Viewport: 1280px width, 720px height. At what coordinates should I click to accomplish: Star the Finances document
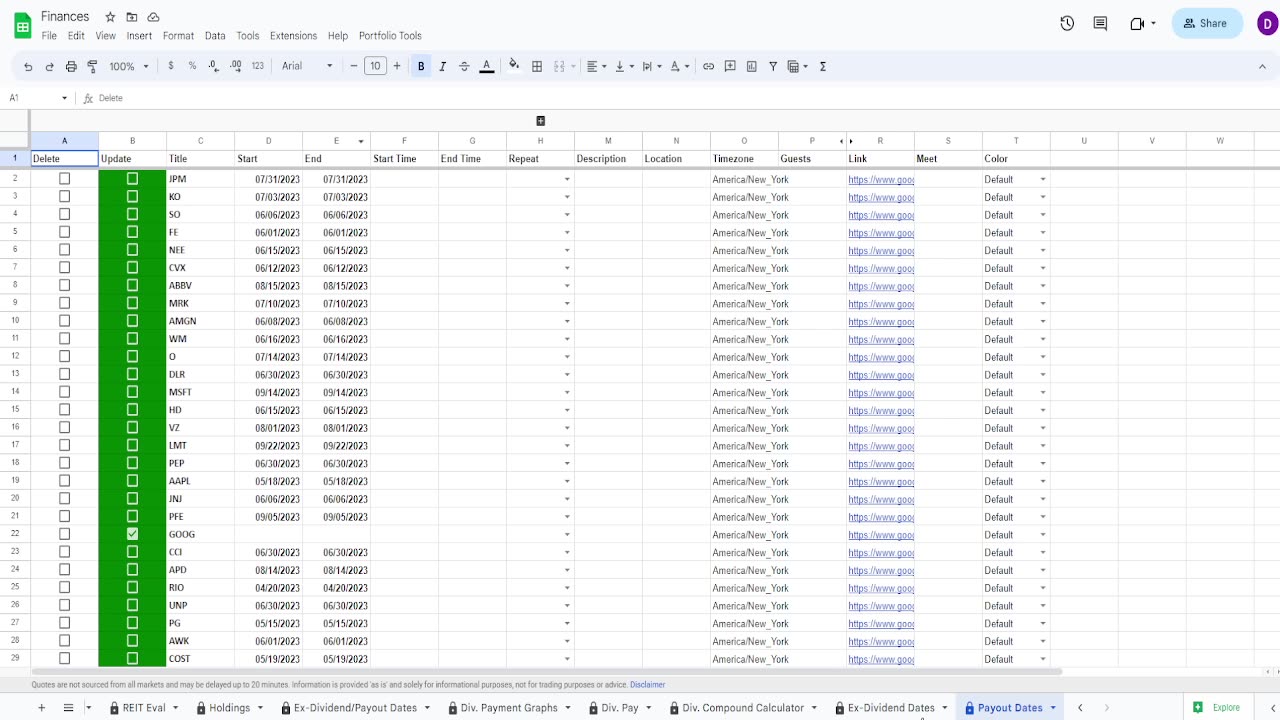[110, 17]
